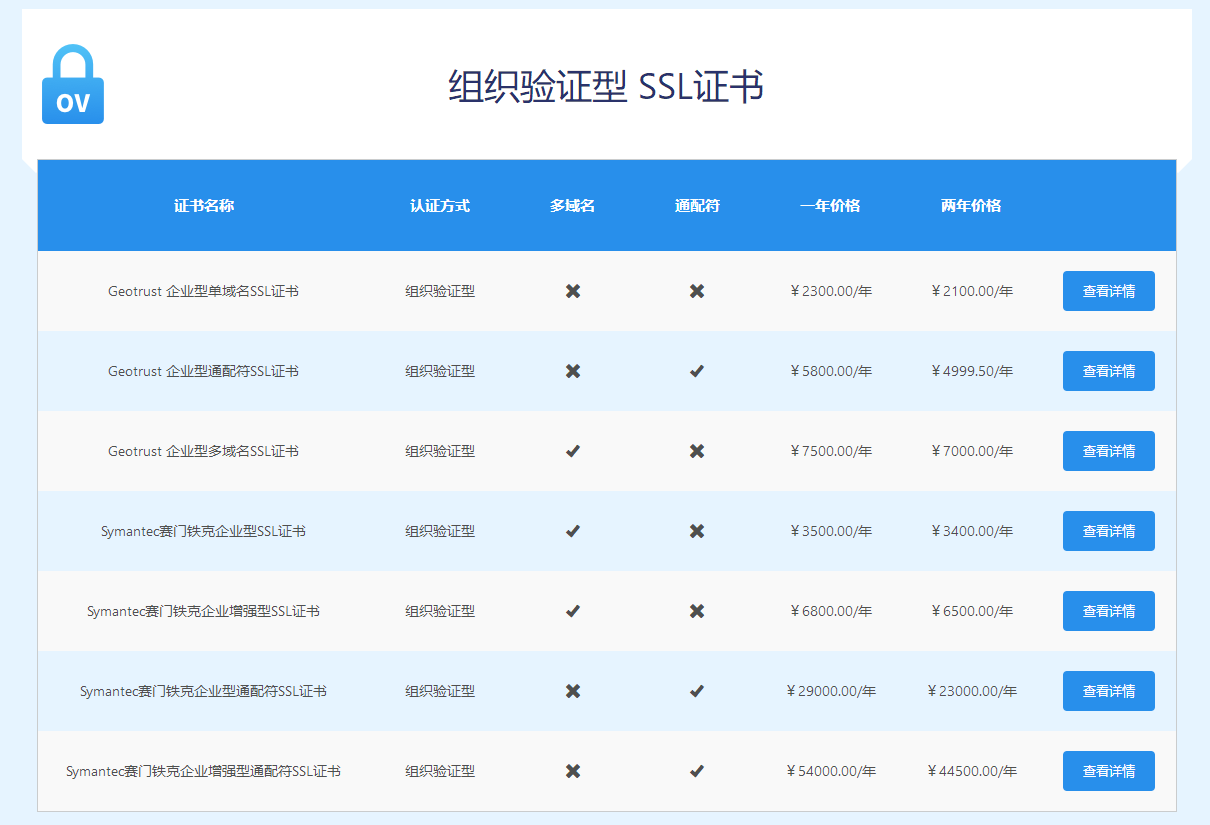1210x825 pixels.
Task: Click 组织验证型 in the Symantec赛门铁克企业增强型SSL证书 row
Action: pos(440,611)
